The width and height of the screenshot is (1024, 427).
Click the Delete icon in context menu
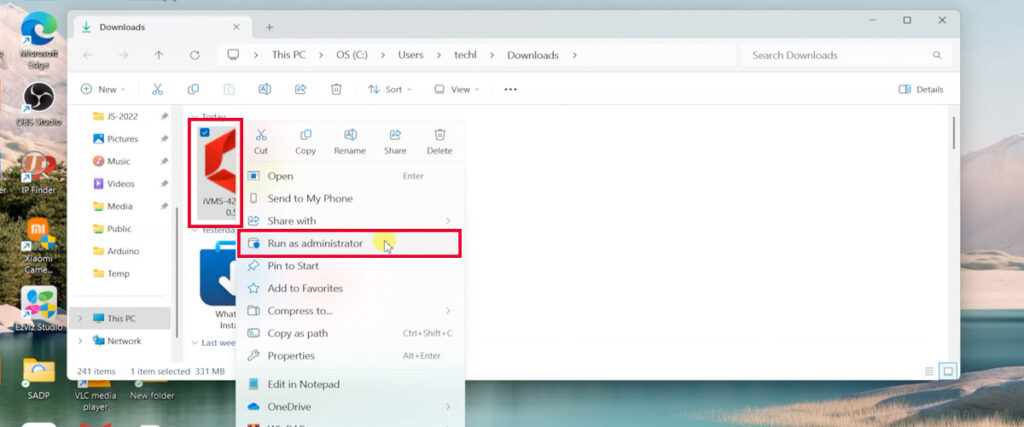point(440,135)
